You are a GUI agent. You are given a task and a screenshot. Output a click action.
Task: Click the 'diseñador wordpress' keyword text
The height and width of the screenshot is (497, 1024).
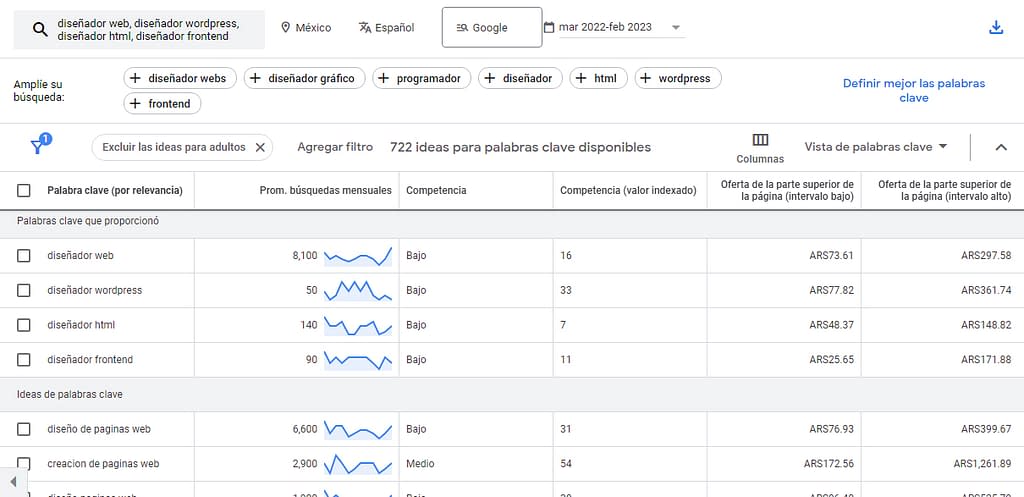coord(95,291)
